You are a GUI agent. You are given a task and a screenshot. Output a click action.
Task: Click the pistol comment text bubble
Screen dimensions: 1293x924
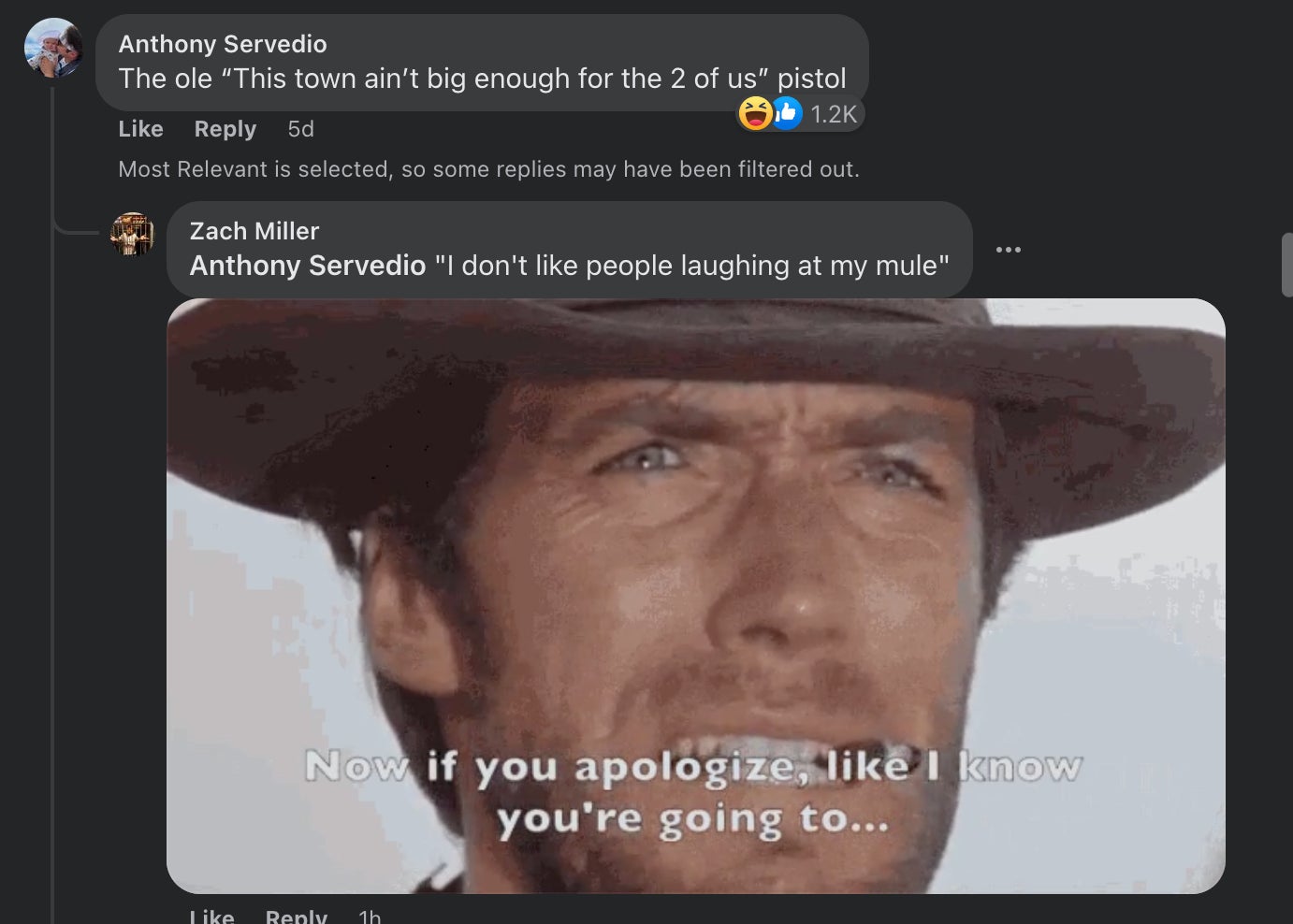click(483, 63)
